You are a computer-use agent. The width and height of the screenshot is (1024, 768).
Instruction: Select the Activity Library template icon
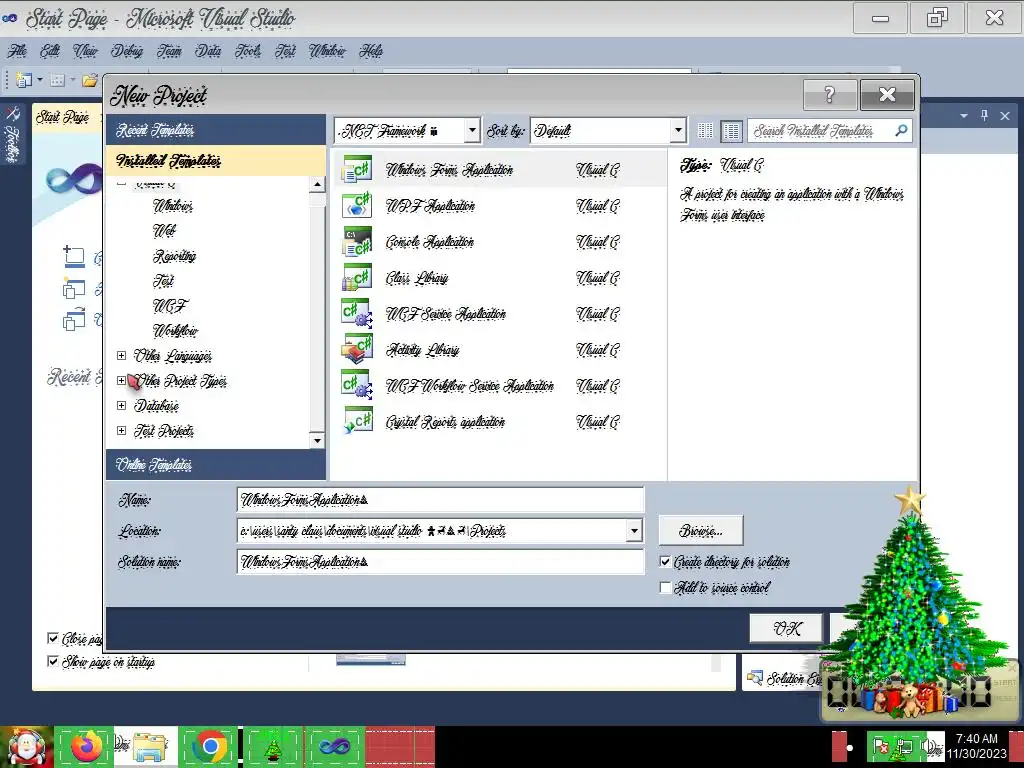pos(357,349)
